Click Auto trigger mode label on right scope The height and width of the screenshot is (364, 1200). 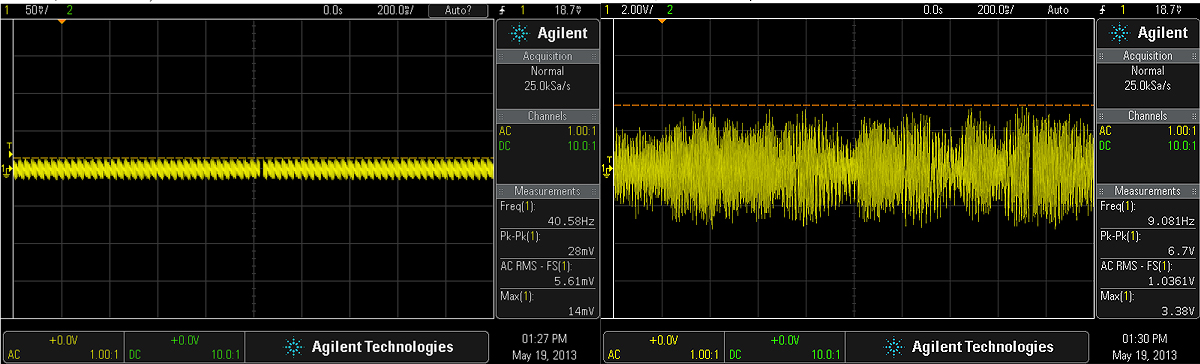click(x=1058, y=9)
